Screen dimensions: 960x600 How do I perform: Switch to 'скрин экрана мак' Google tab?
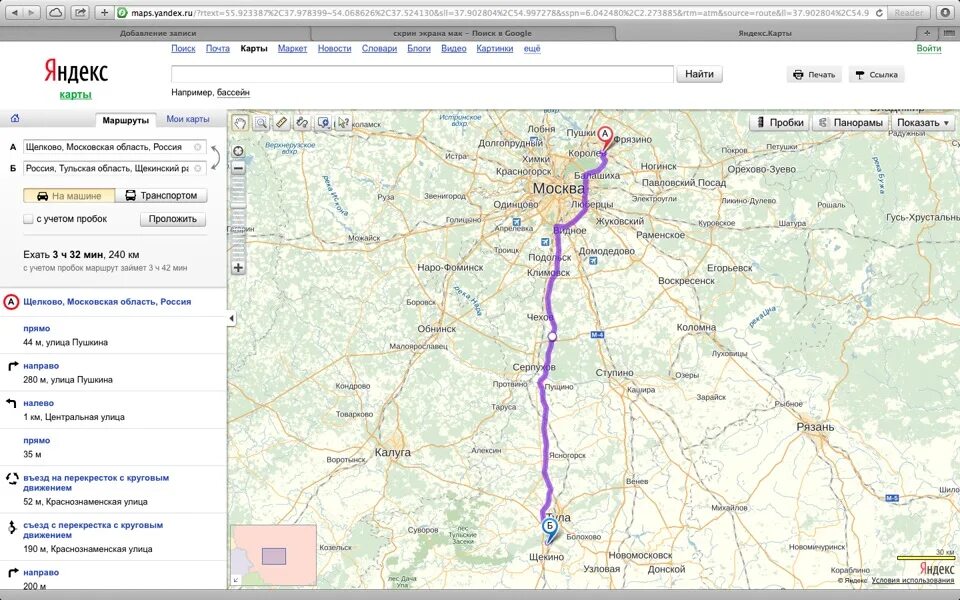(462, 33)
